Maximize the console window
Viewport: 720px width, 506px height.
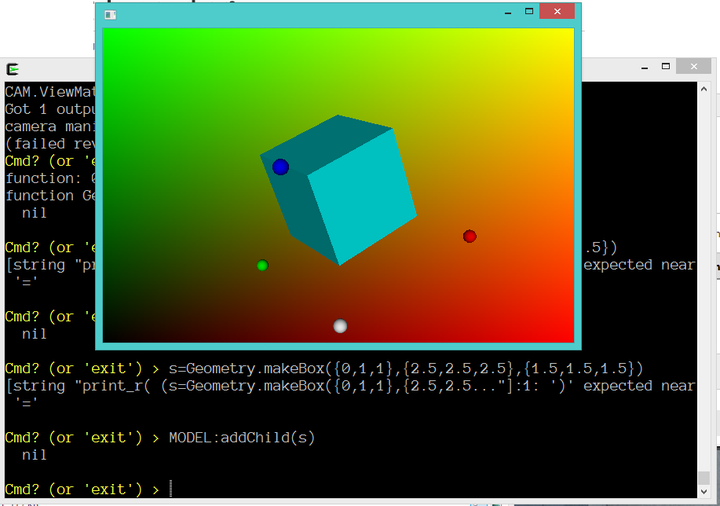click(x=666, y=66)
